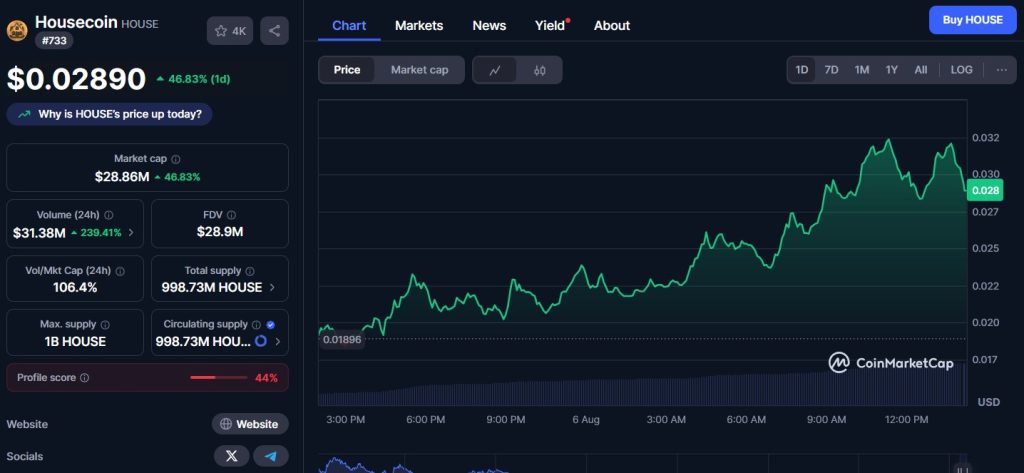Open the About tab
Image resolution: width=1024 pixels, height=473 pixels.
point(612,25)
